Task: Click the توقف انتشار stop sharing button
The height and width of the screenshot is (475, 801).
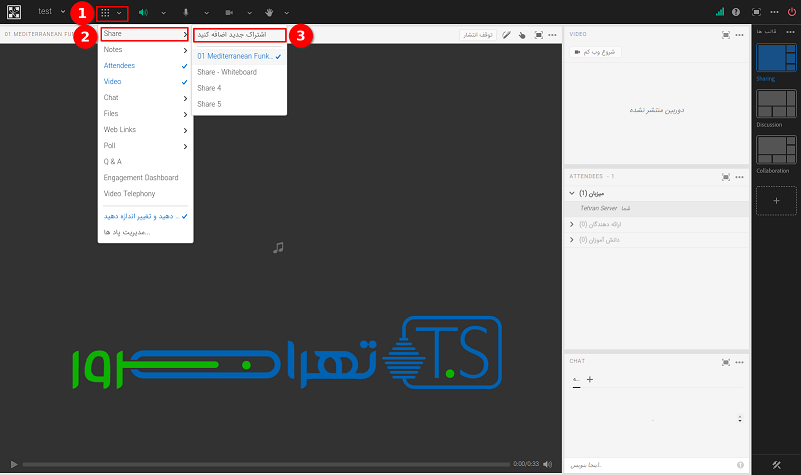Action: pyautogui.click(x=476, y=35)
